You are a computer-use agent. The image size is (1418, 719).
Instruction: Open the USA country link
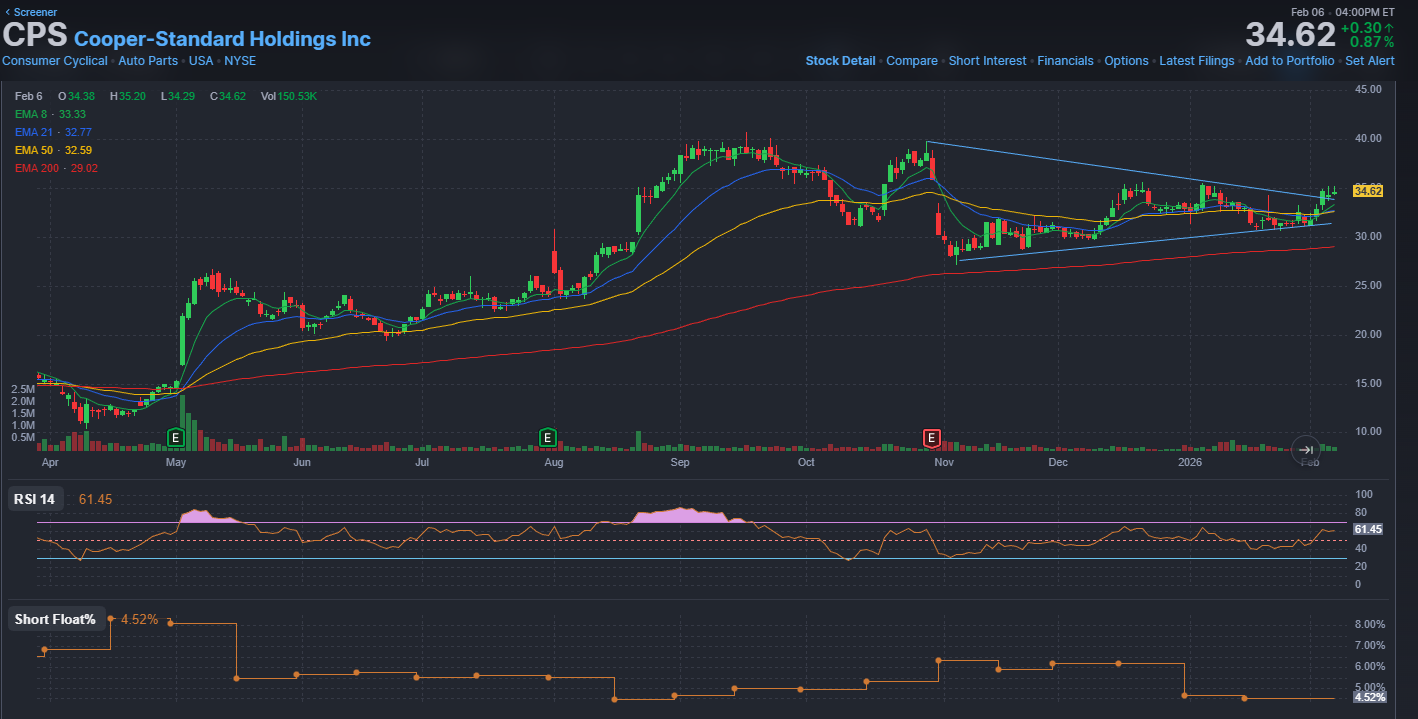tap(201, 61)
